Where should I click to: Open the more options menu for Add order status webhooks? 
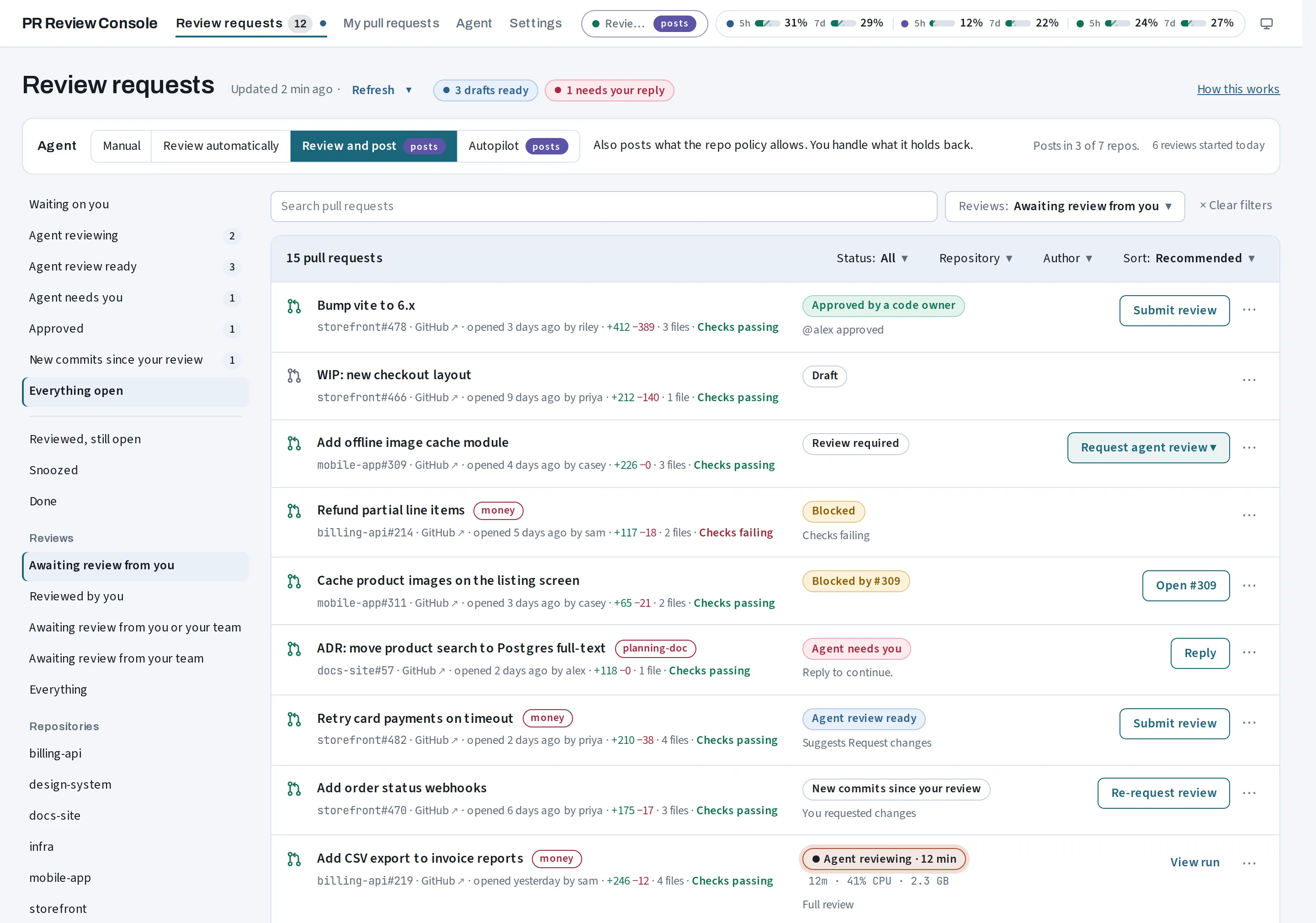(1249, 793)
